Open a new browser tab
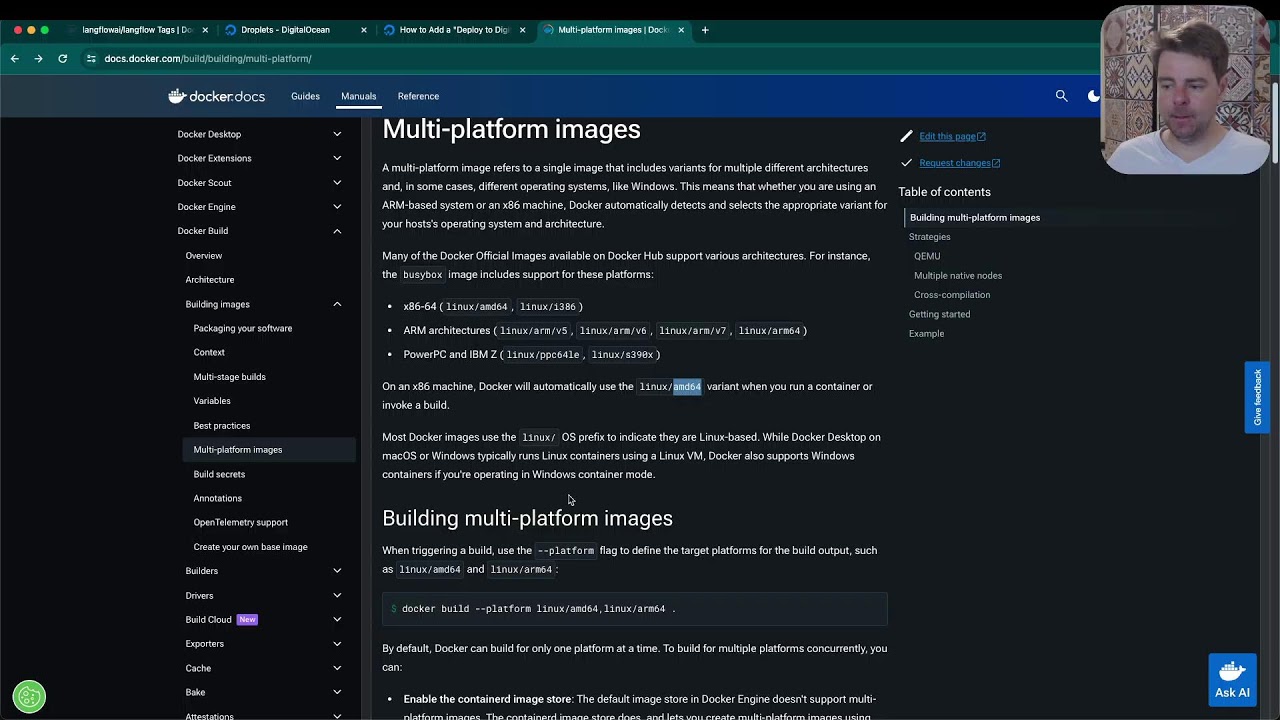Viewport: 1280px width, 720px height. point(705,30)
